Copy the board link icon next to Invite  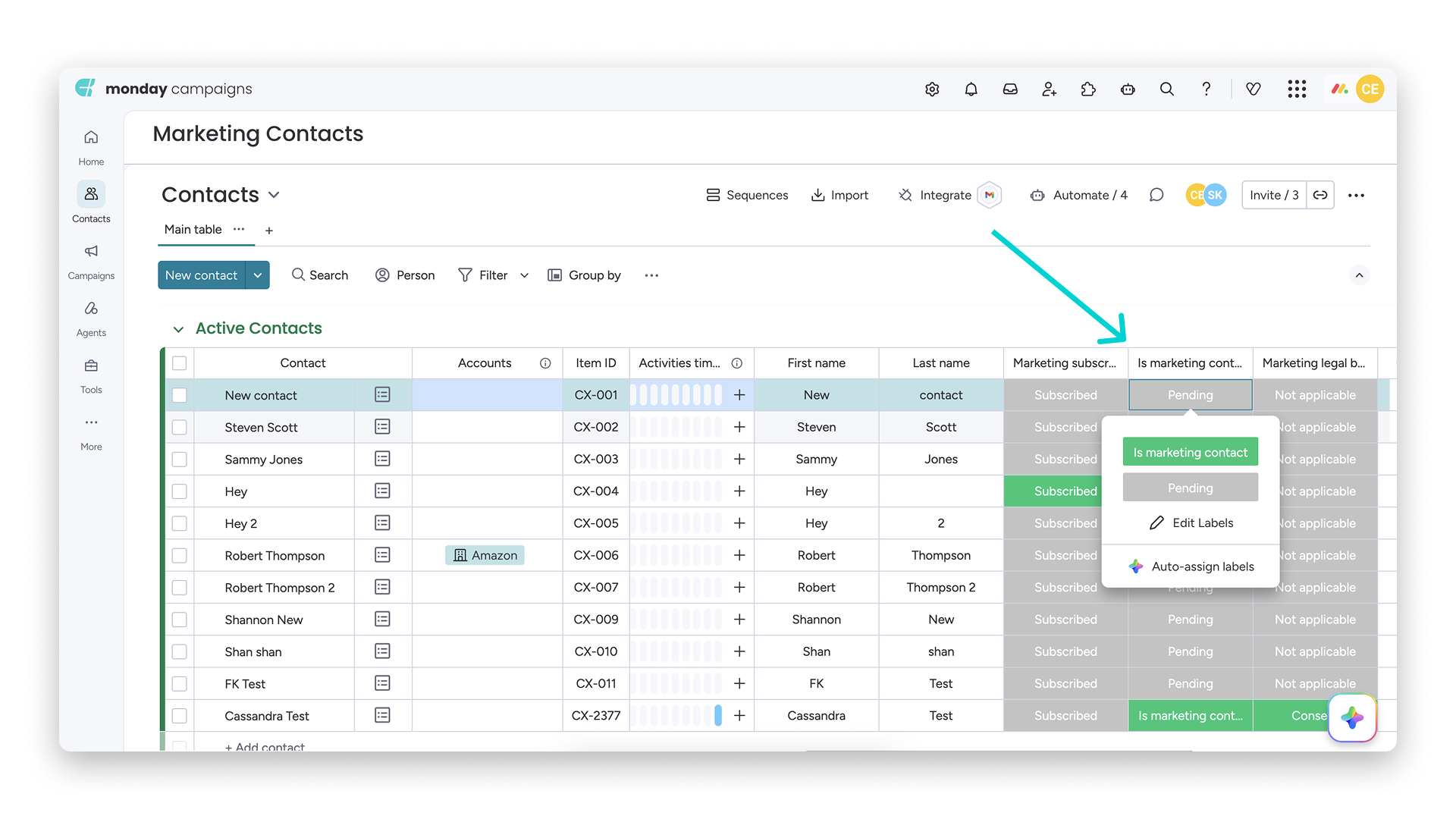tap(1320, 195)
